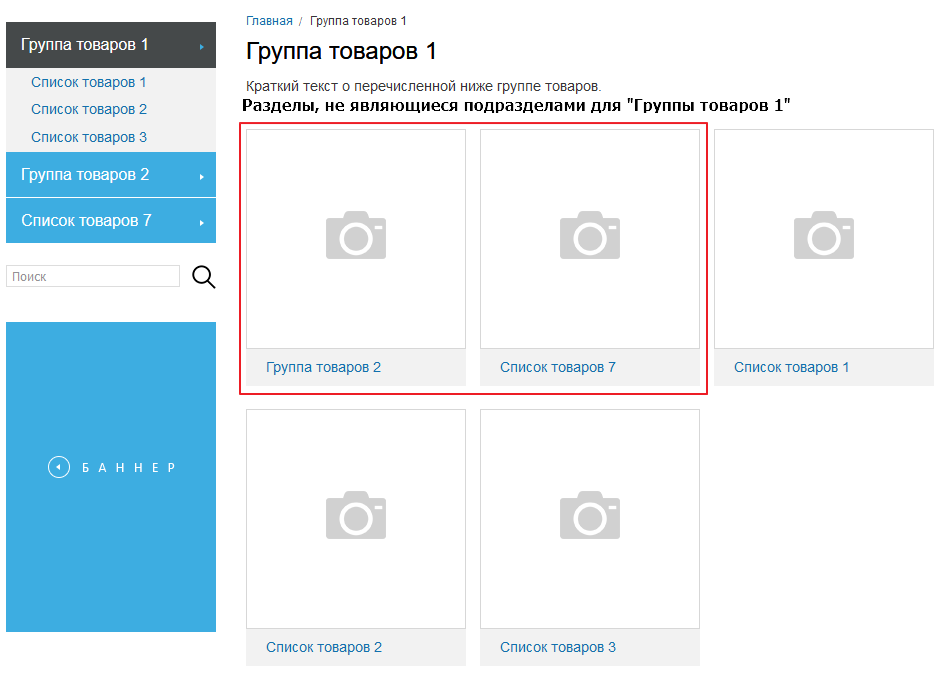Open the Список товаров 3 tile caption link
940x673 pixels.
557,647
